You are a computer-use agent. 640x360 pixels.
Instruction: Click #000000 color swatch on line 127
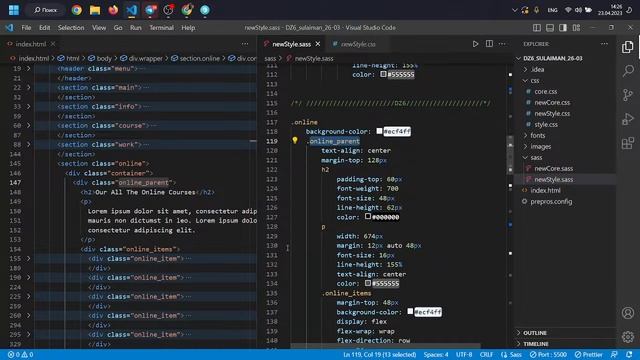click(x=368, y=216)
